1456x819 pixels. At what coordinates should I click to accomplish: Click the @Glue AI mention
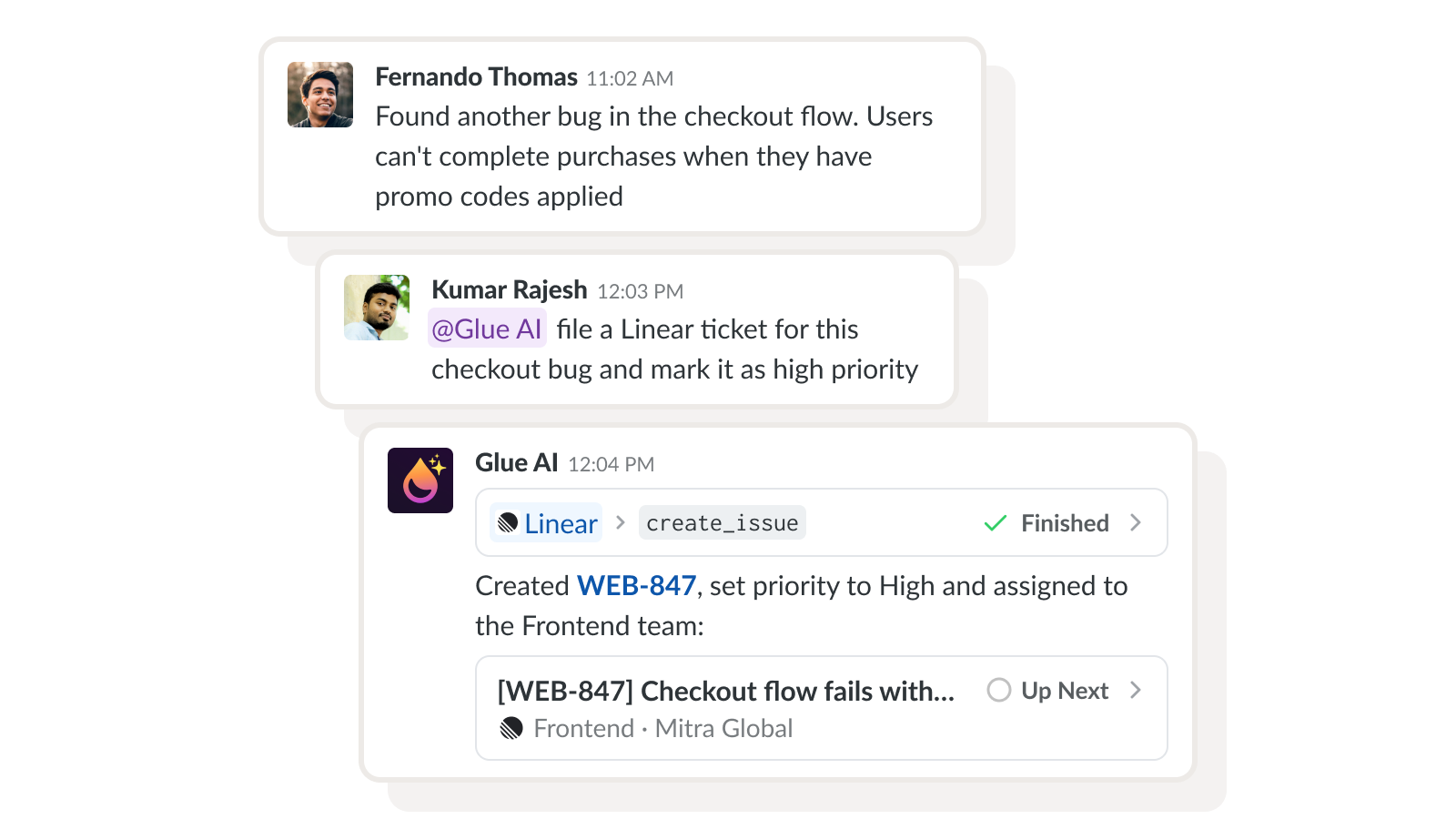(x=488, y=329)
